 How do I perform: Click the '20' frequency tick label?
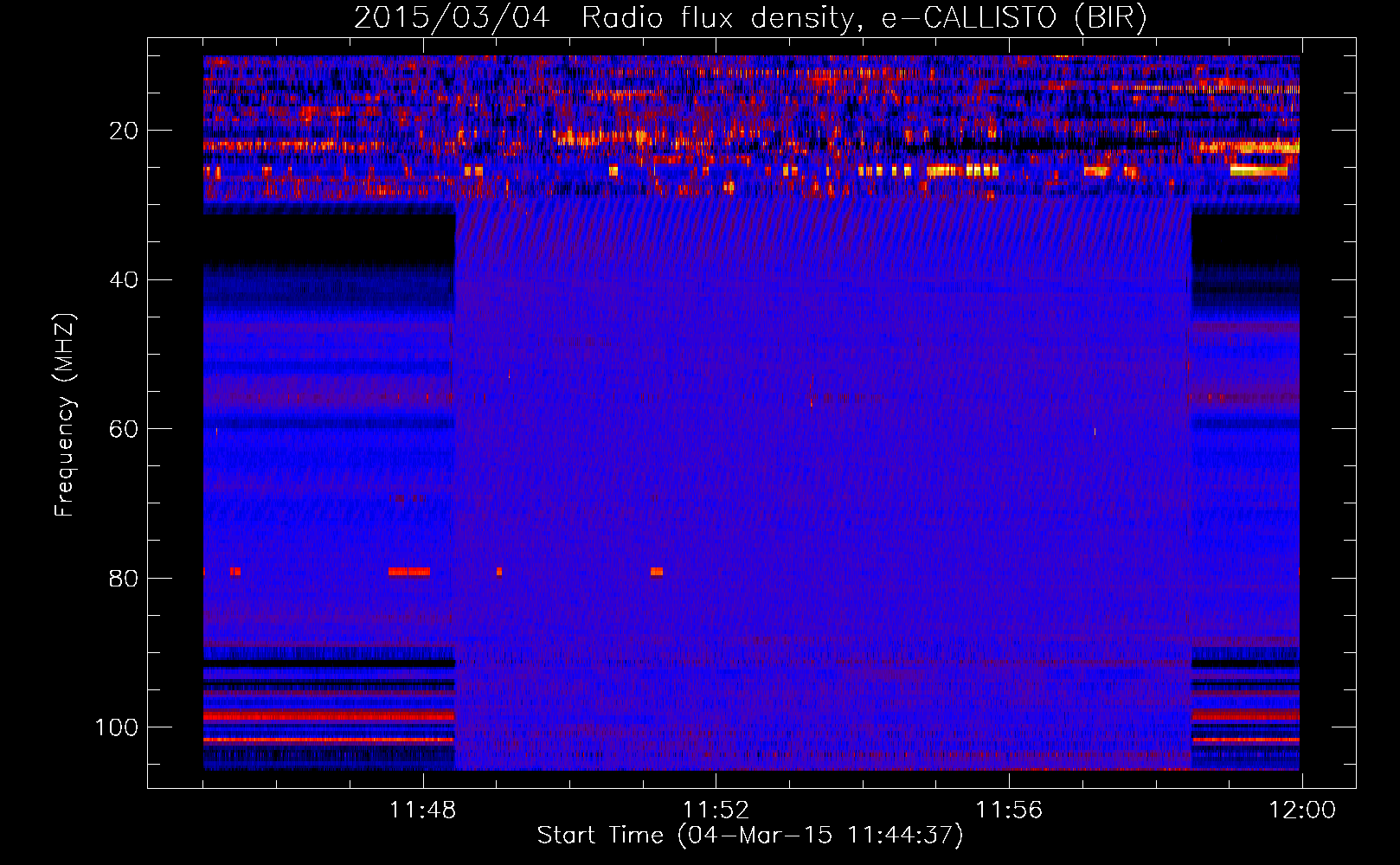[124, 131]
